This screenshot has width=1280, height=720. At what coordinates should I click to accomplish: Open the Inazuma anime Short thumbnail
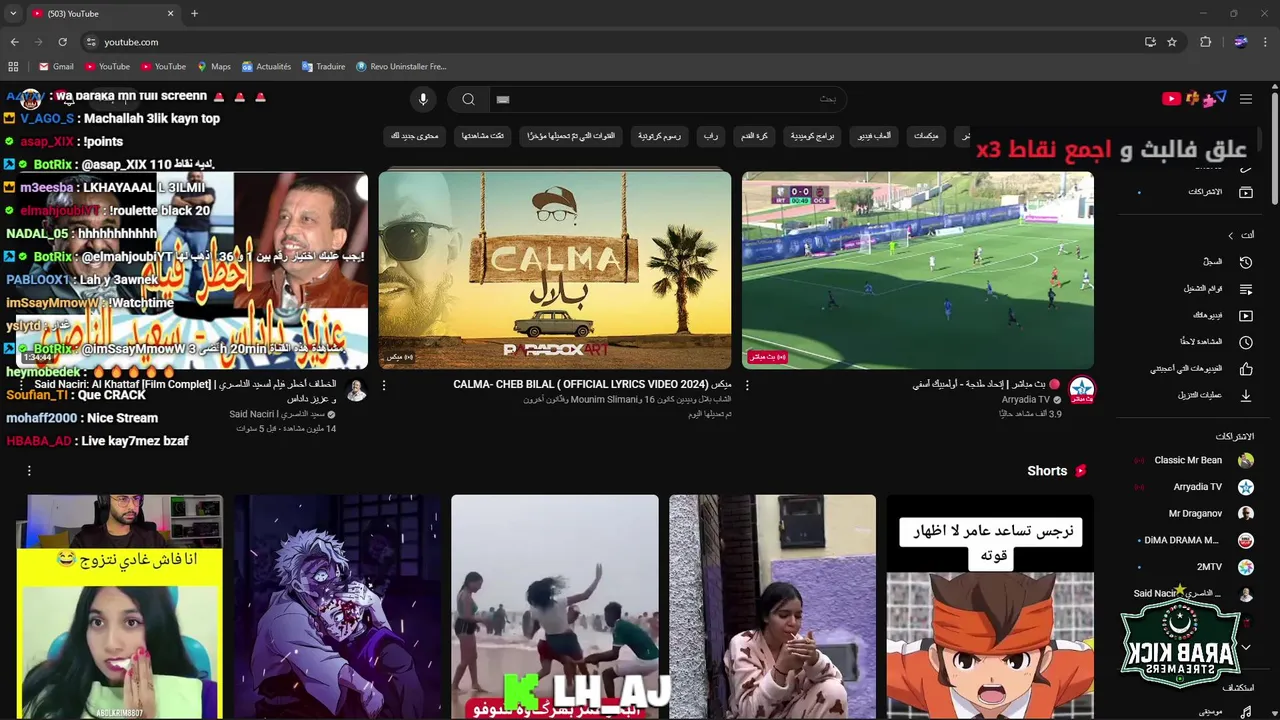coord(990,607)
